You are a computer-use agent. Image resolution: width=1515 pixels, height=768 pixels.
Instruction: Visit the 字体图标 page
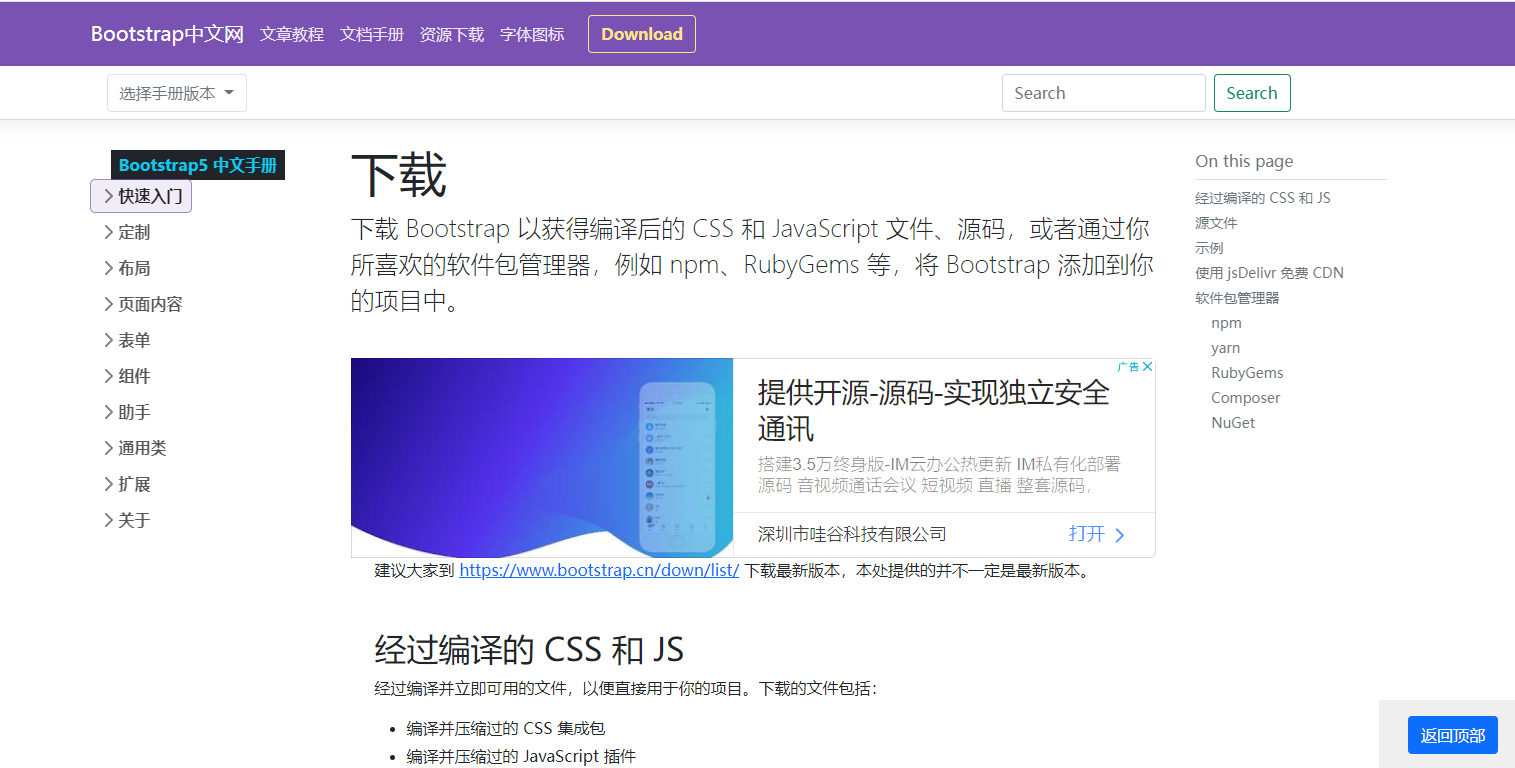coord(531,33)
